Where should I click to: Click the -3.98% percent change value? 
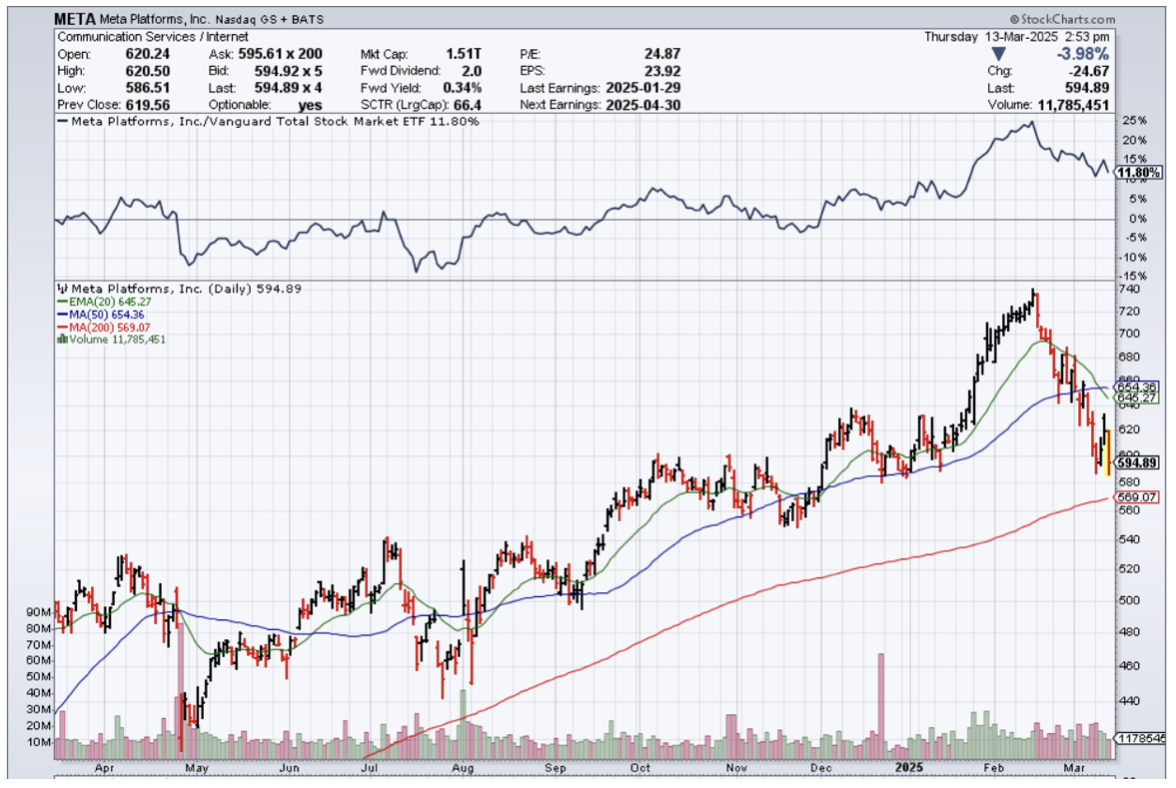1084,53
